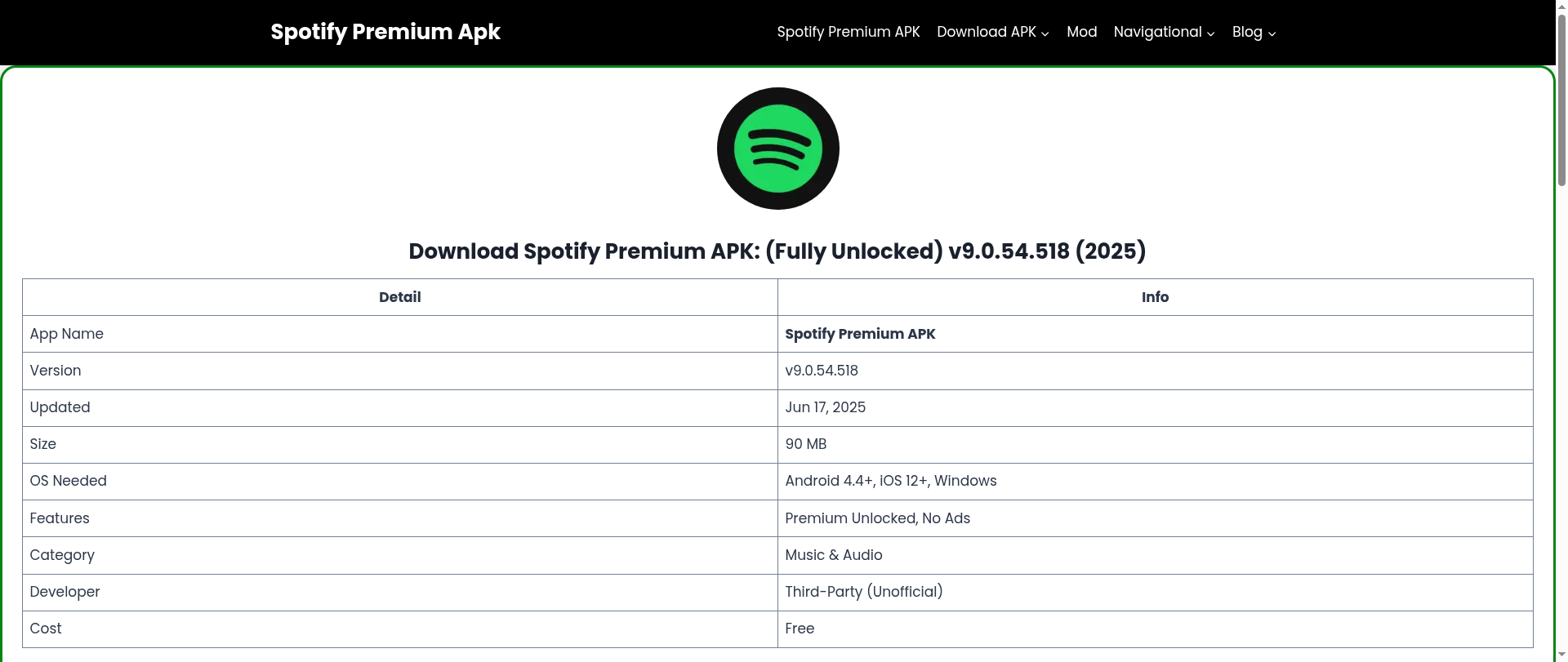Expand the Download APK dropdown chevron
The height and width of the screenshot is (662, 1568).
tap(1045, 33)
